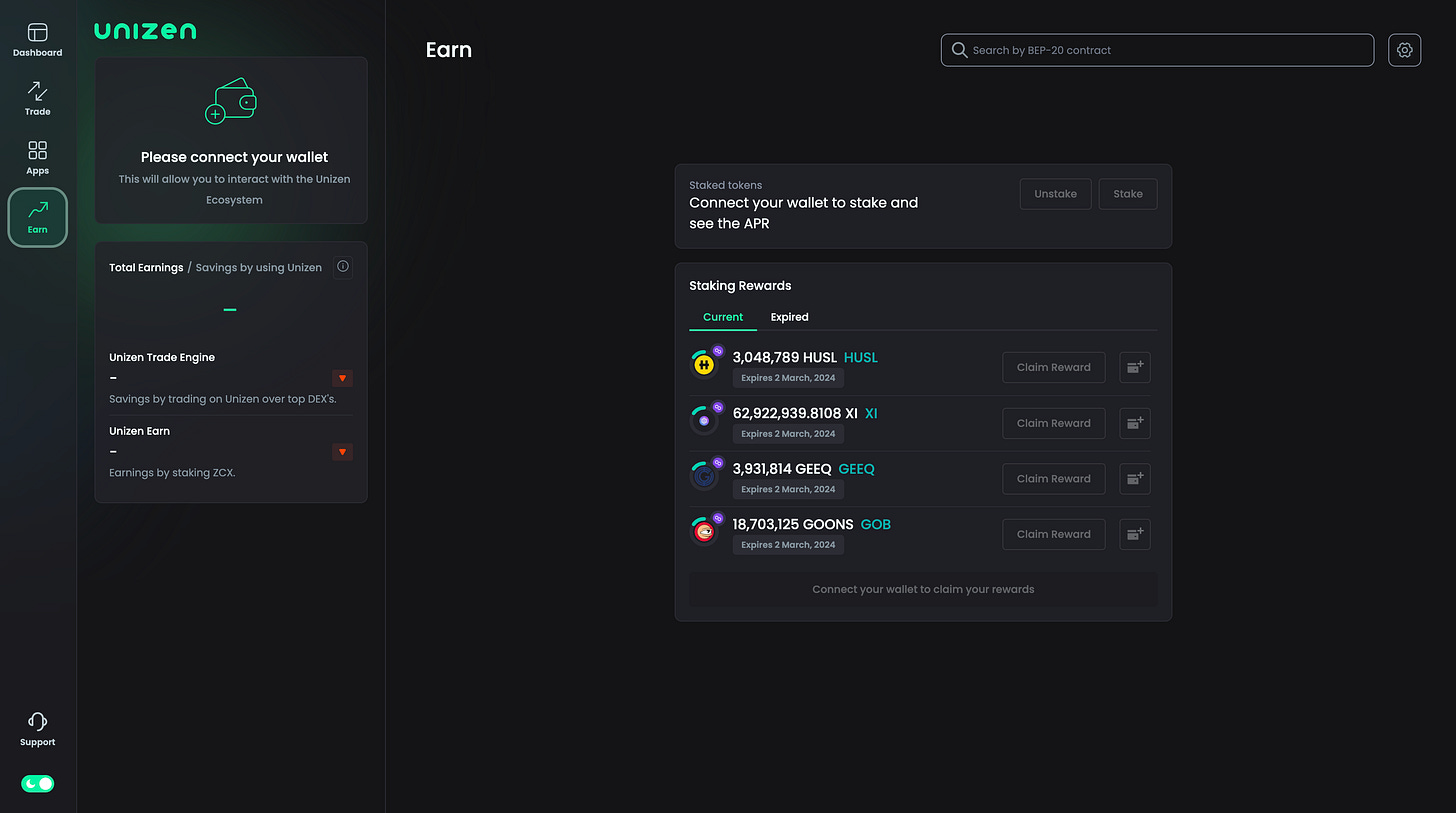The width and height of the screenshot is (1456, 813).
Task: Claim Reward for GOONS
Action: pyautogui.click(x=1054, y=534)
